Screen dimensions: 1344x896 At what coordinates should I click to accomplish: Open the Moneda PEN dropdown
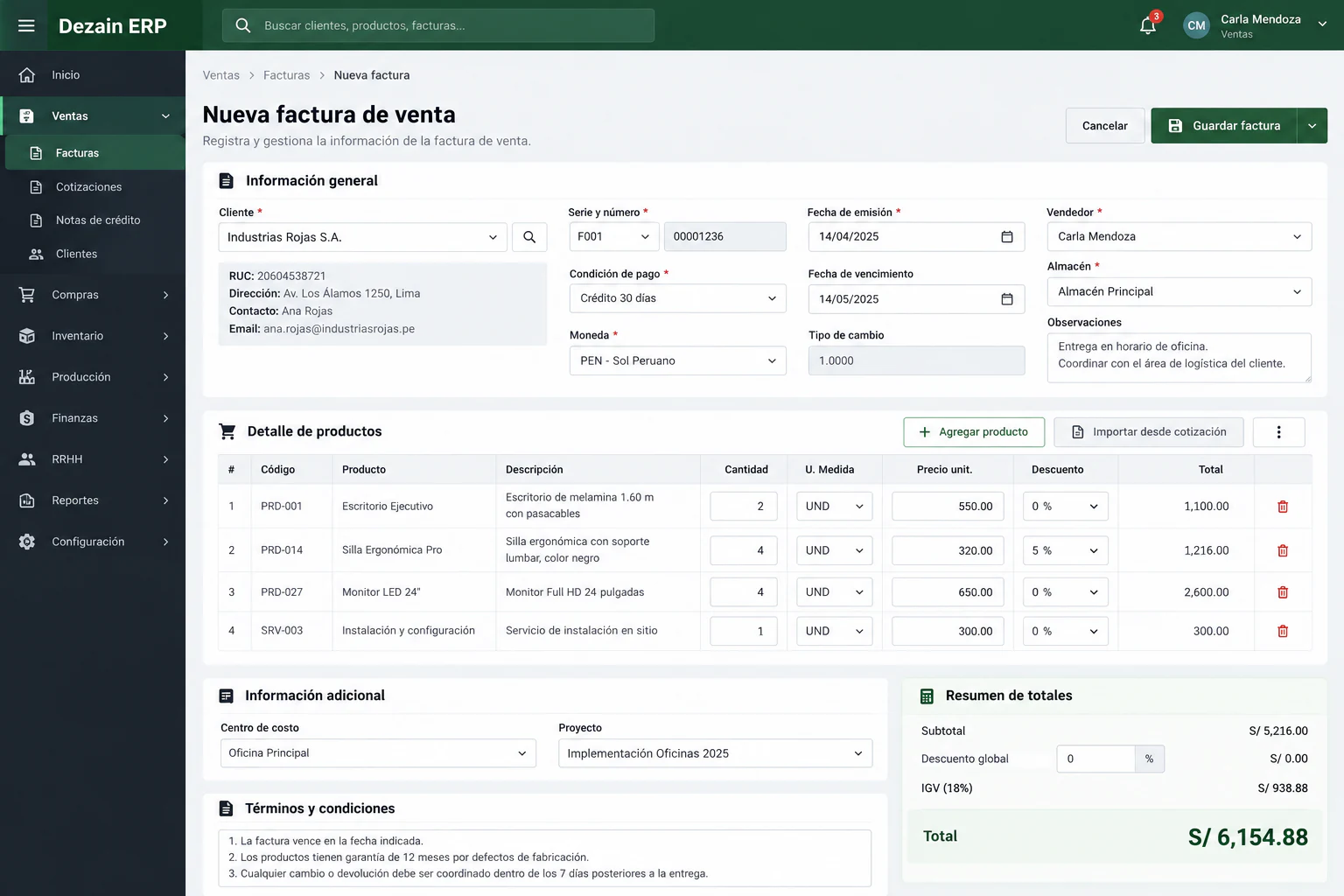(677, 360)
